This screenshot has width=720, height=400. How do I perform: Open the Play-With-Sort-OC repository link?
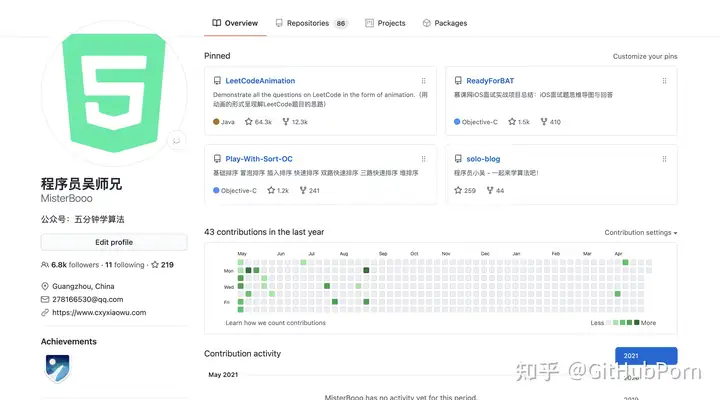259,159
